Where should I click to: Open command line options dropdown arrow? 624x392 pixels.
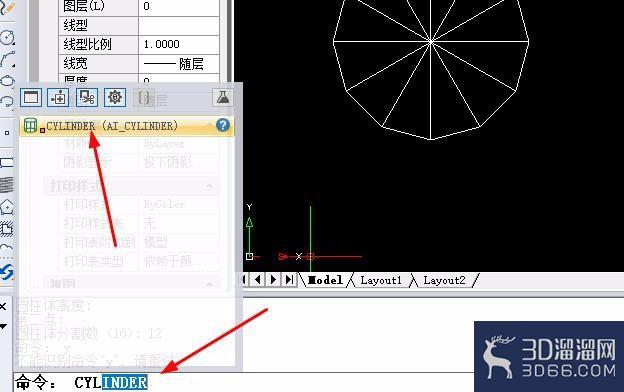tap(3, 326)
